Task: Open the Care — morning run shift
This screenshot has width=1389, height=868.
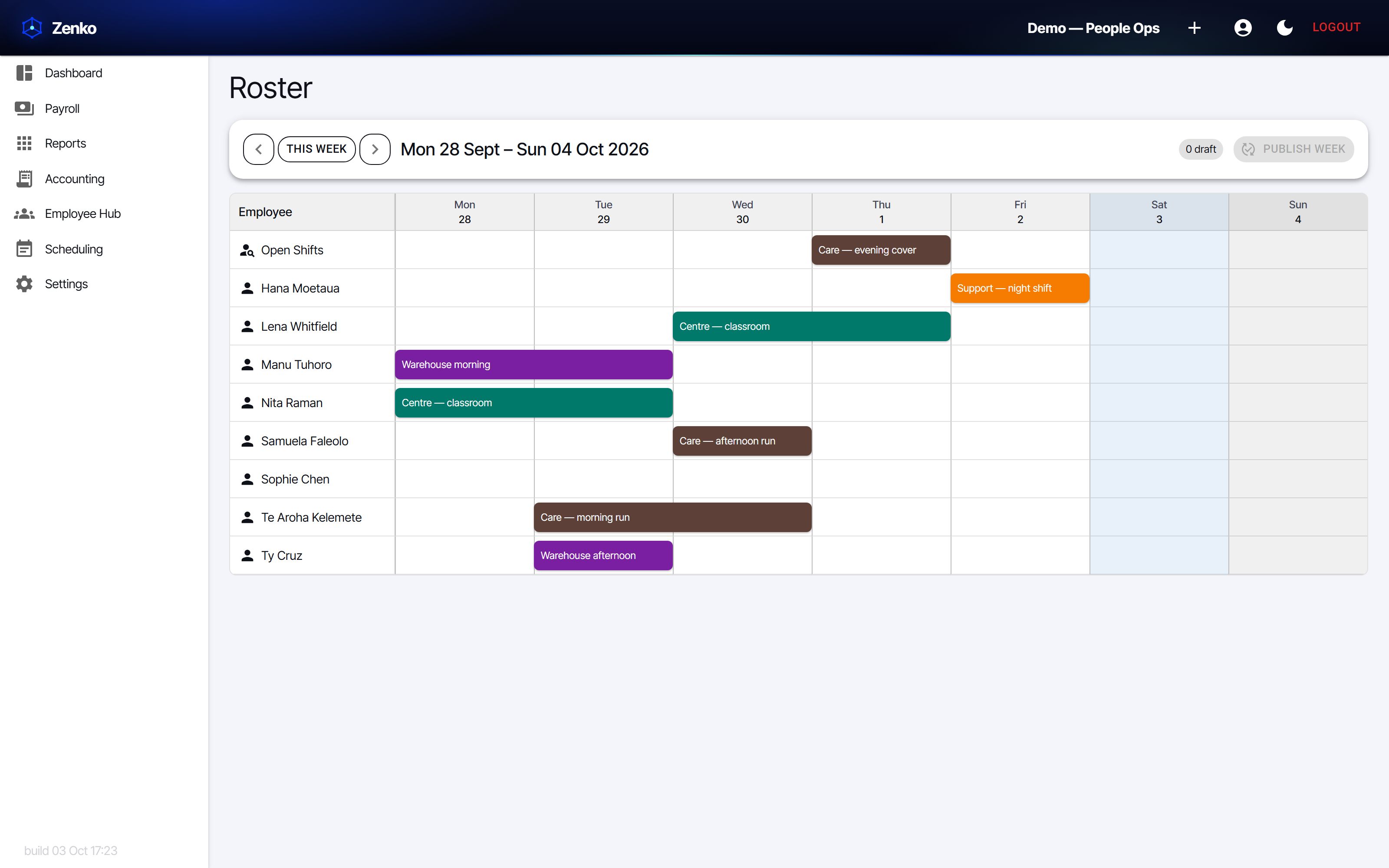Action: [673, 517]
